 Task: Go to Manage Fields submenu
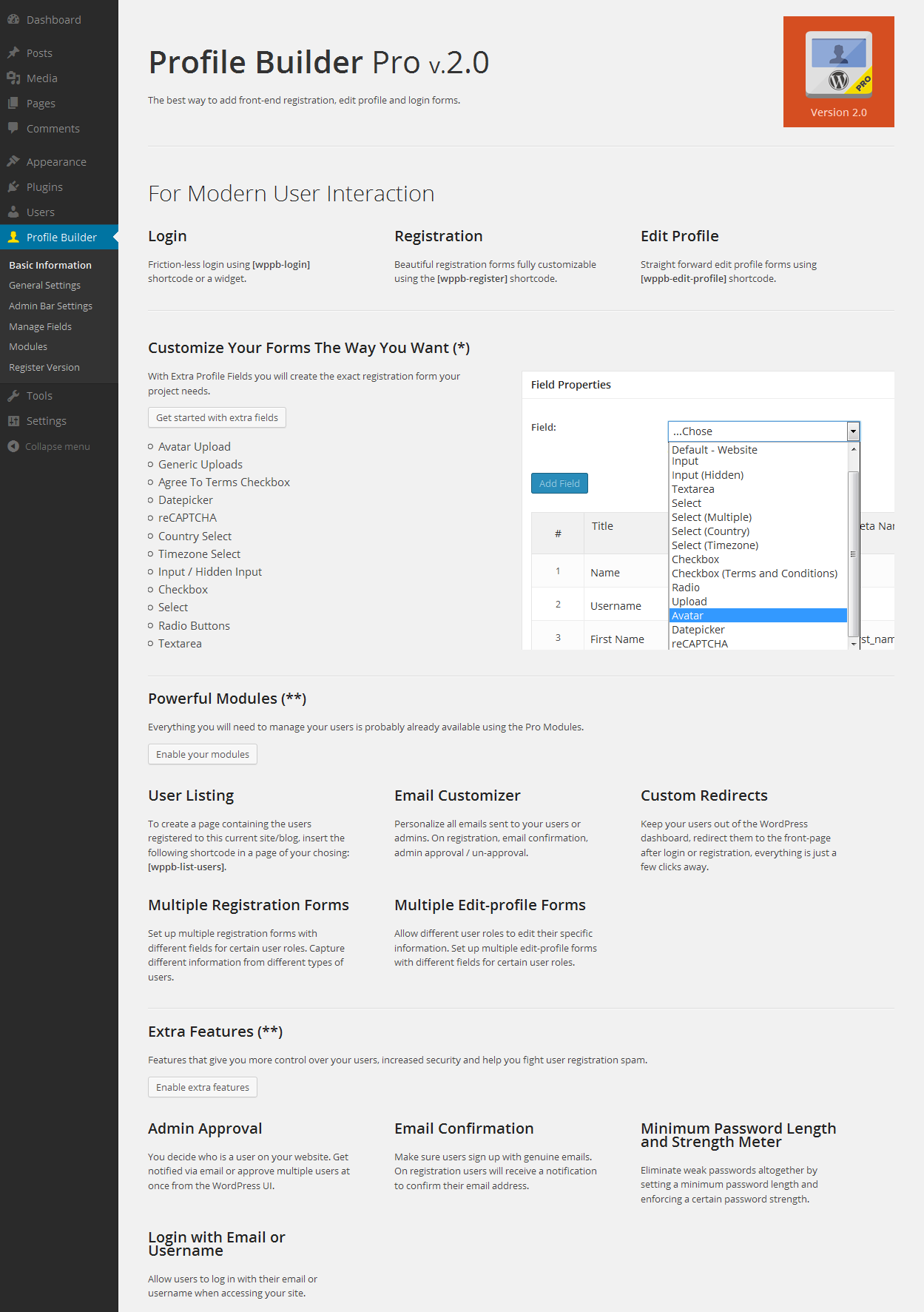[x=40, y=326]
